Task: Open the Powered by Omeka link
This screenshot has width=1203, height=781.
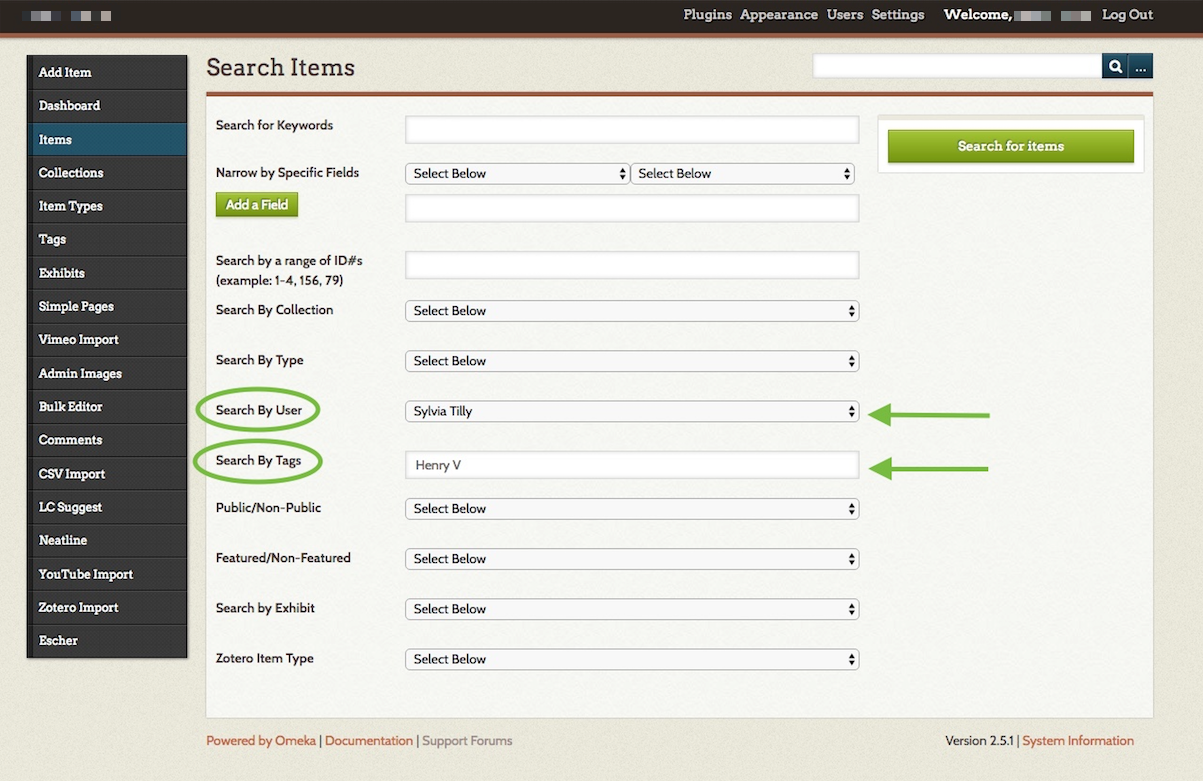Action: tap(261, 741)
